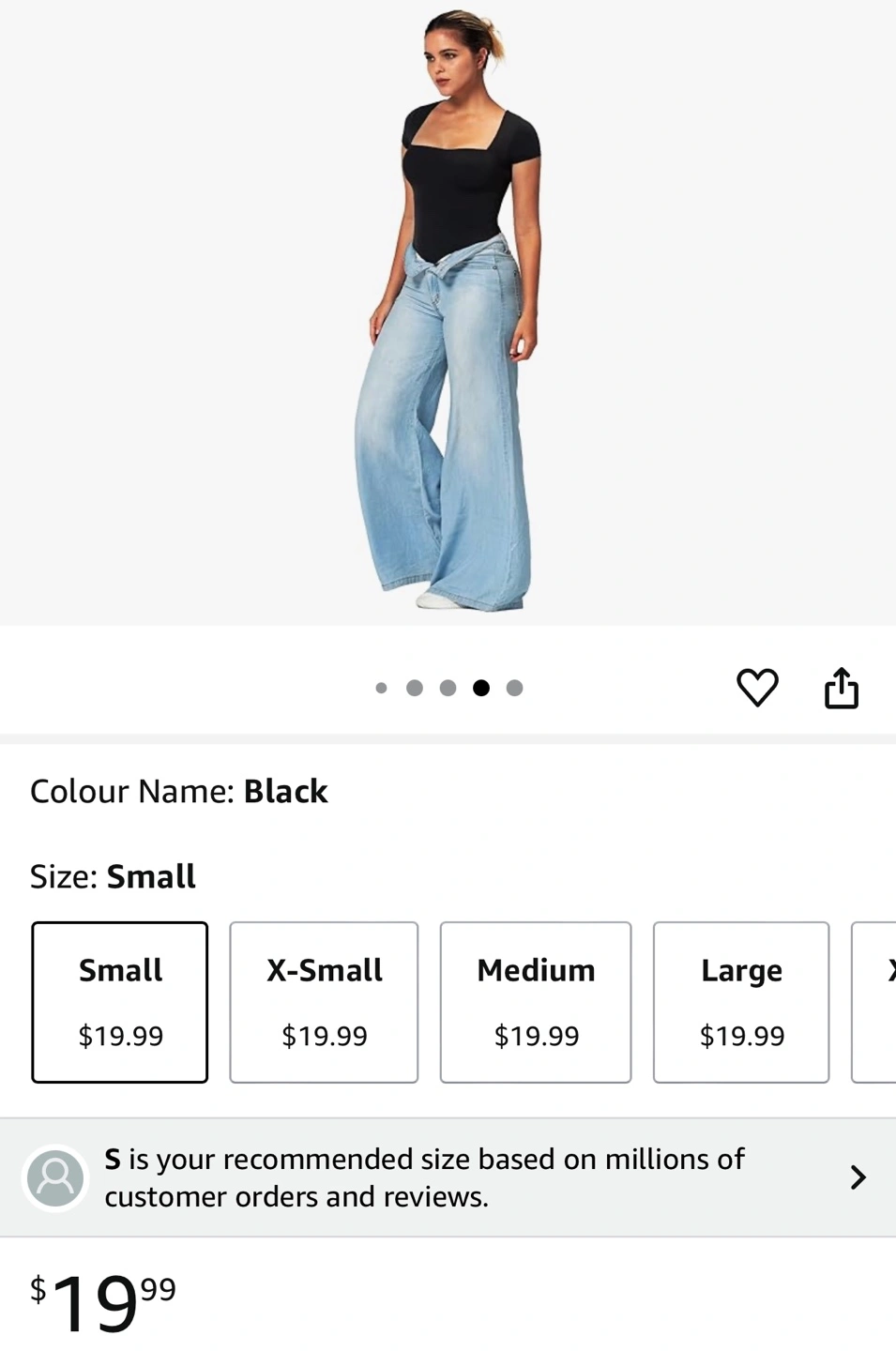Open the recommended size S banner
Image resolution: width=896 pixels, height=1351 pixels.
coord(448,1177)
